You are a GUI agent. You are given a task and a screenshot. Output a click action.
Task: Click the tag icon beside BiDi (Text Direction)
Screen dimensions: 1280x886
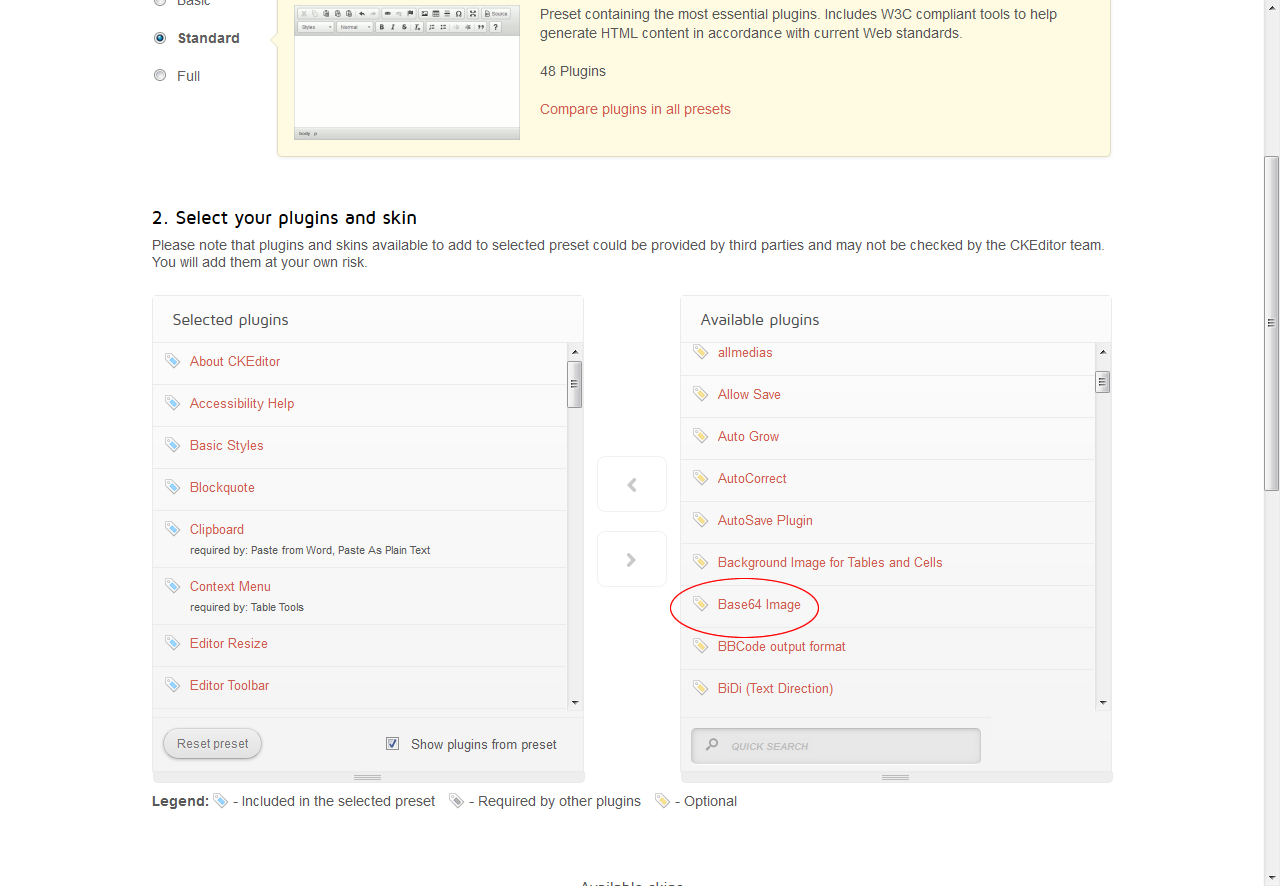tap(700, 688)
